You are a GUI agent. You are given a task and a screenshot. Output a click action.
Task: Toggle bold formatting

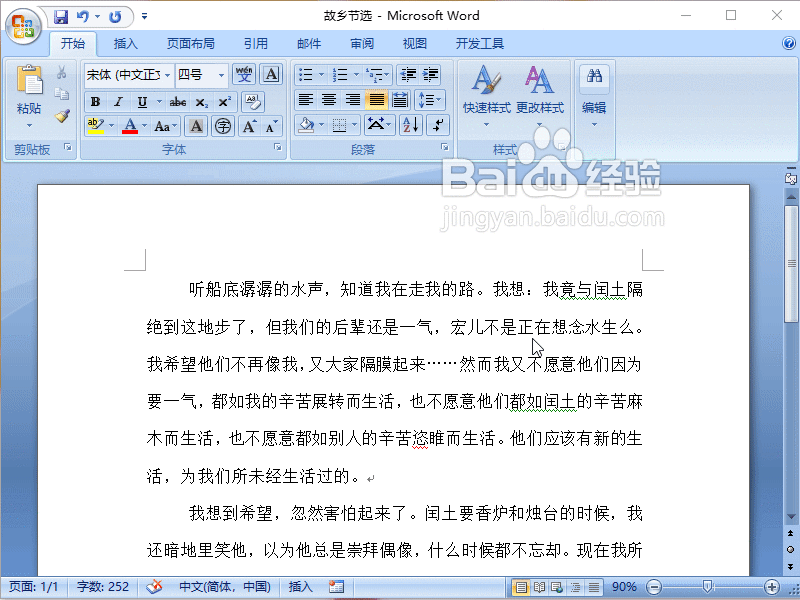tap(95, 102)
